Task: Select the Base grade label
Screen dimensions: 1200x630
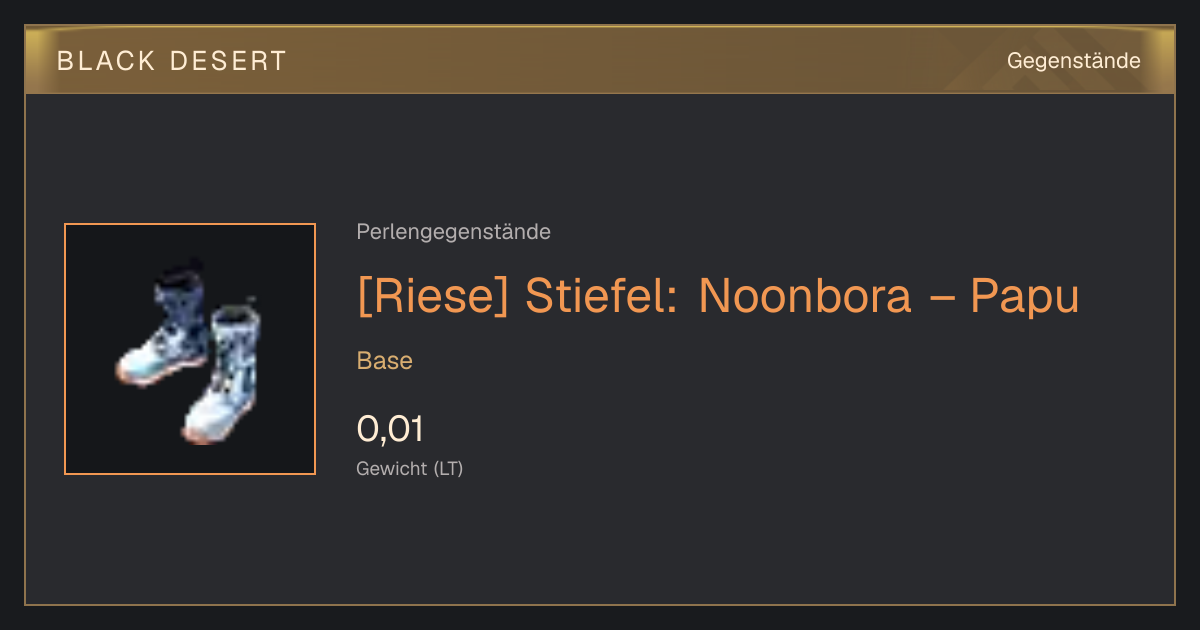Action: point(384,361)
